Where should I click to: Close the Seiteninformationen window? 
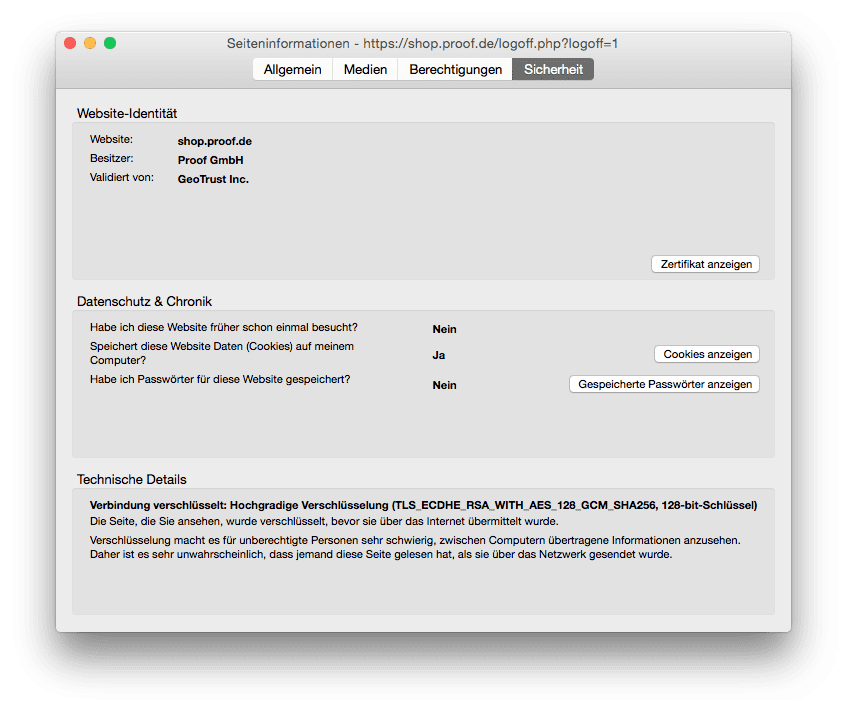tap(70, 43)
